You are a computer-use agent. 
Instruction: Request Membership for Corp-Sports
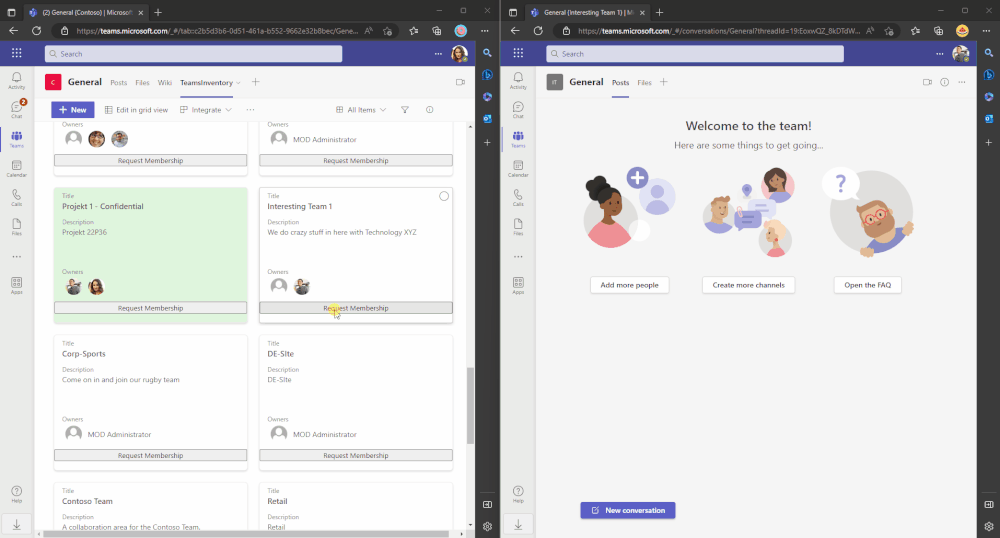(x=151, y=455)
